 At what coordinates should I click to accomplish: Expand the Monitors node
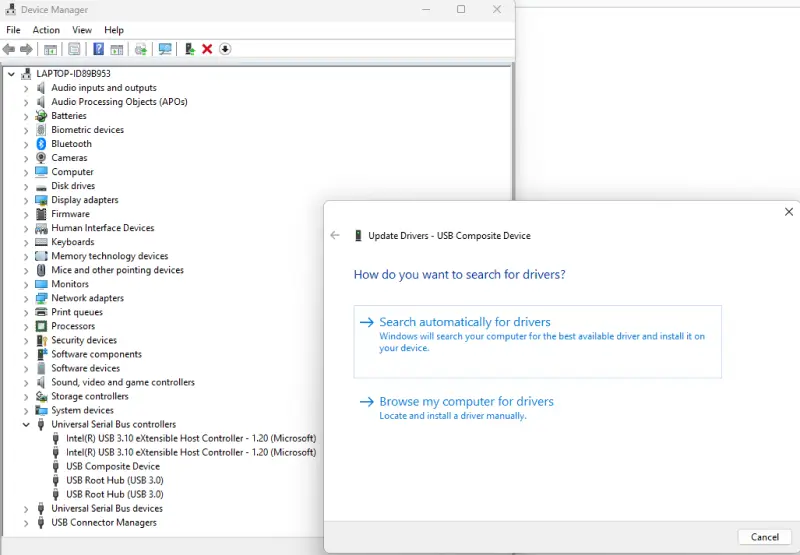[26, 285]
